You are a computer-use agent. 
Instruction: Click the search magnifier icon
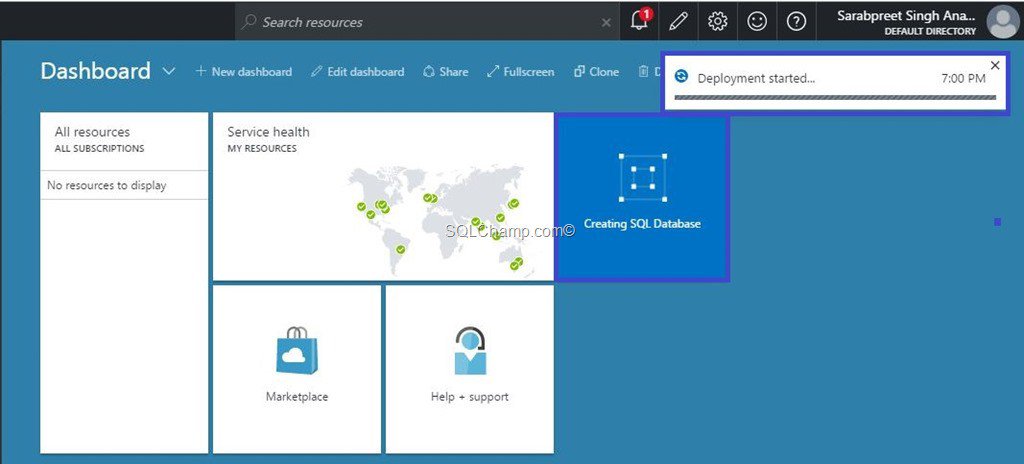[249, 22]
